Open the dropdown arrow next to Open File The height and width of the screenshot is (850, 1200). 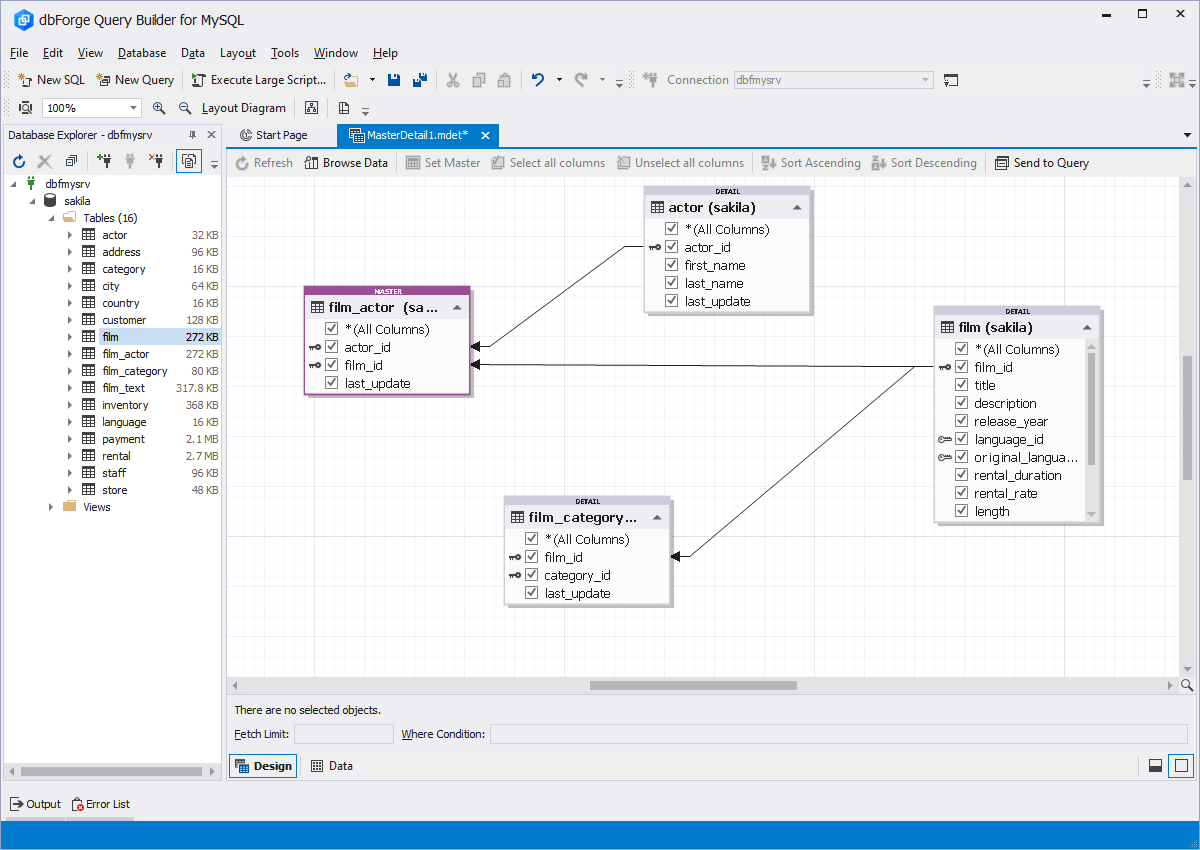coord(372,80)
